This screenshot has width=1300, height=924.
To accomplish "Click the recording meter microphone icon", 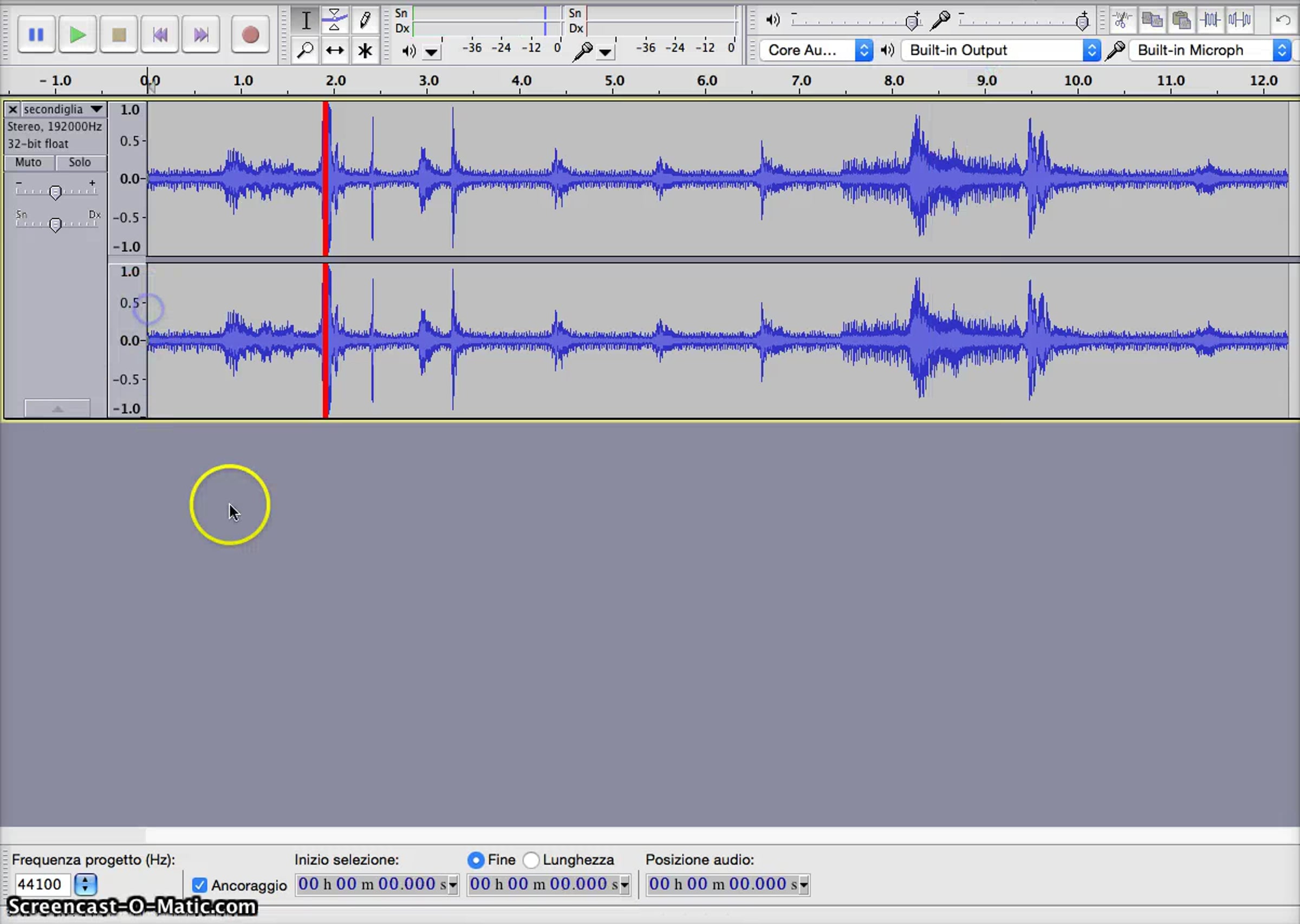I will point(583,51).
